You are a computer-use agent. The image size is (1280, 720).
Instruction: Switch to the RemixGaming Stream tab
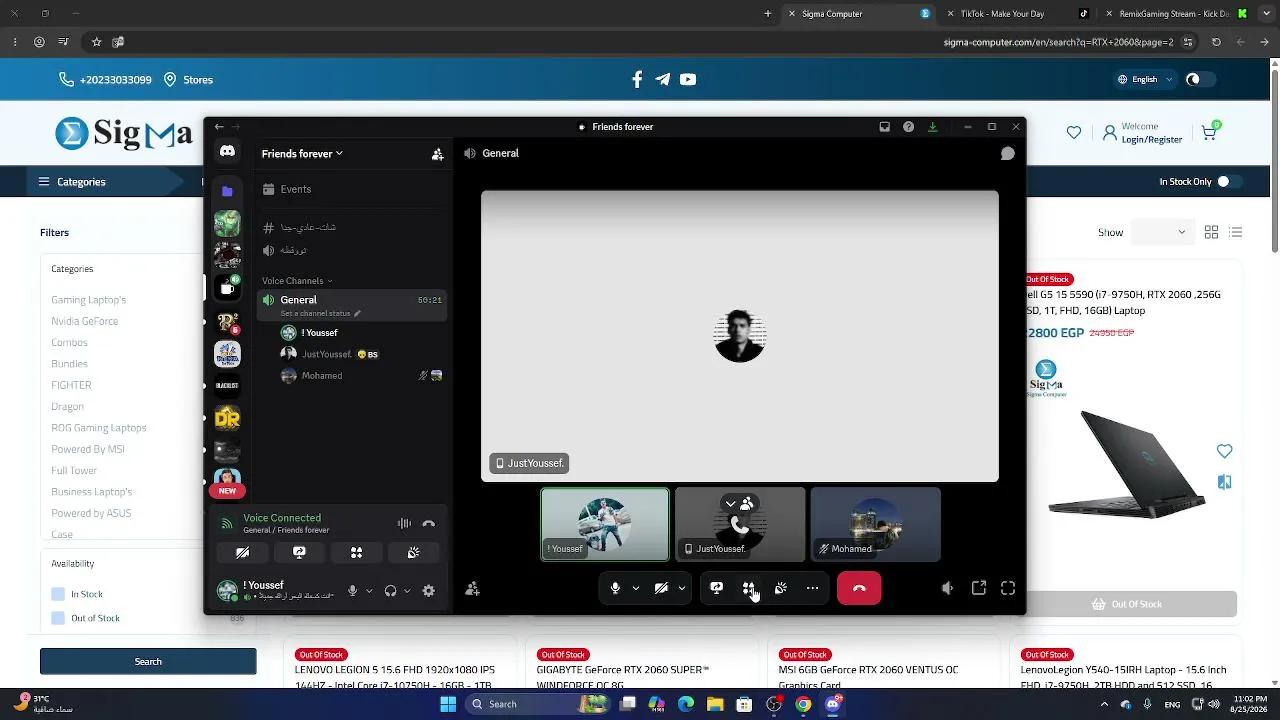coord(1175,14)
